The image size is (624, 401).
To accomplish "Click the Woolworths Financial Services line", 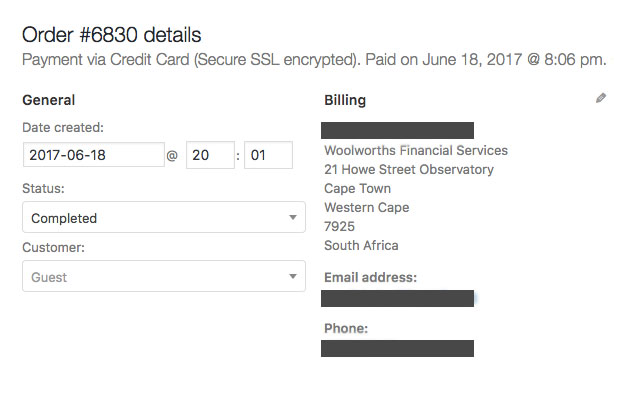I will coord(416,151).
